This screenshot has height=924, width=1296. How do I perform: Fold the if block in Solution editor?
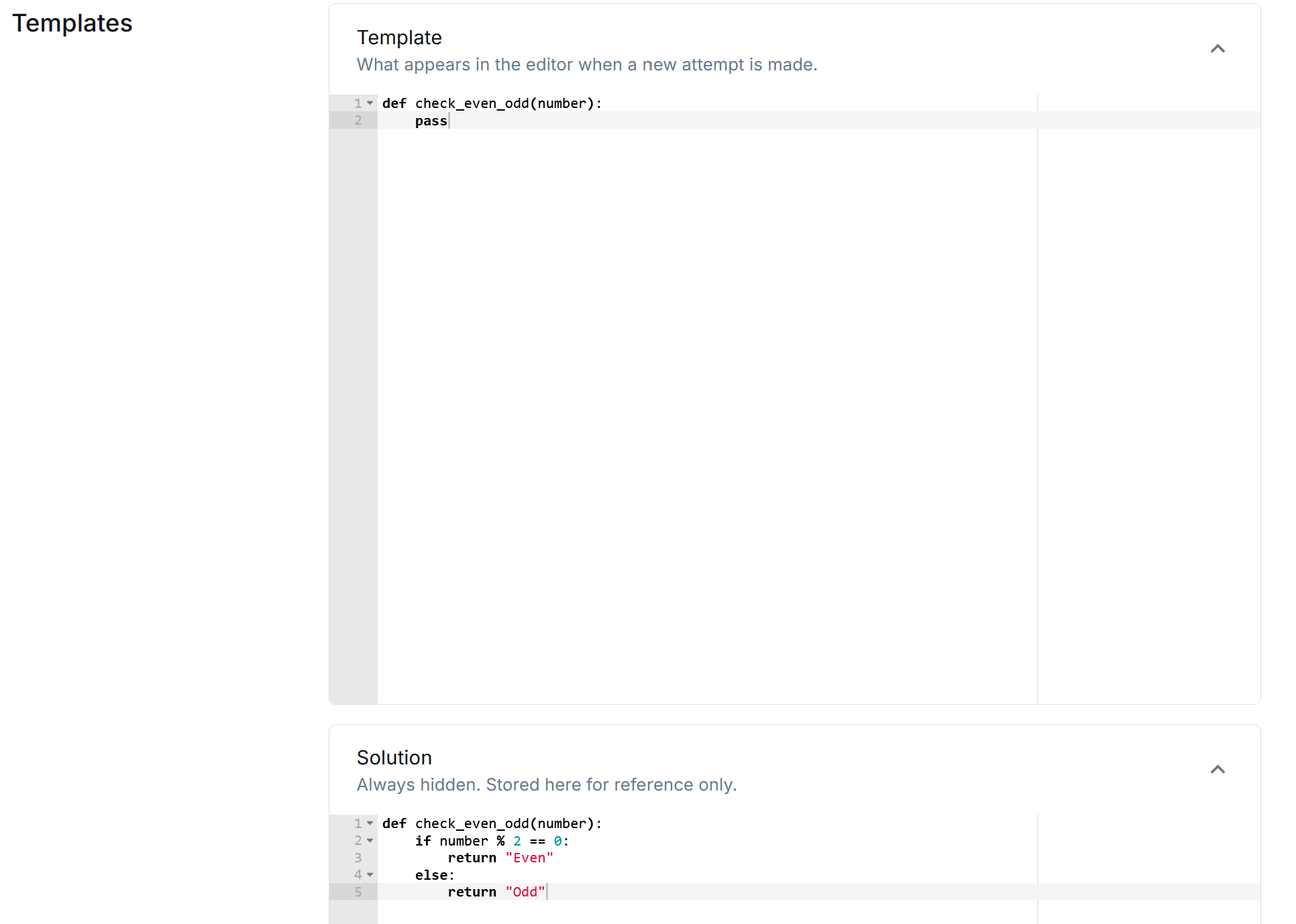pos(370,841)
